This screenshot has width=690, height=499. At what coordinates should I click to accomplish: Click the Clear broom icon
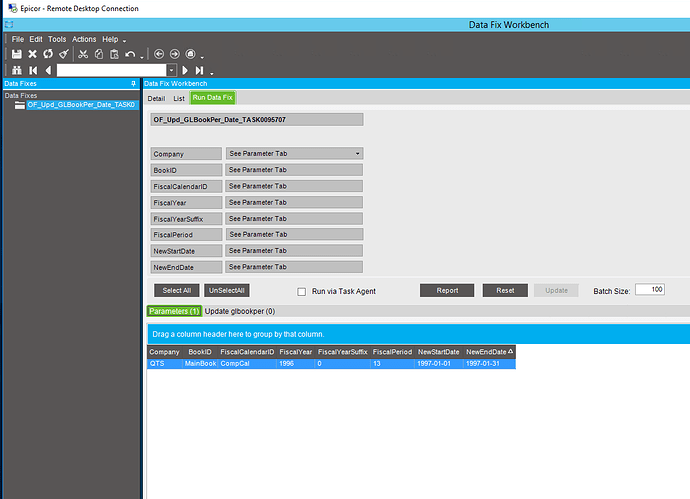[64, 54]
